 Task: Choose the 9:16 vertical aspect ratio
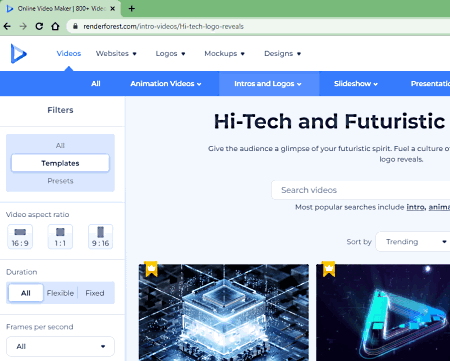pos(101,237)
